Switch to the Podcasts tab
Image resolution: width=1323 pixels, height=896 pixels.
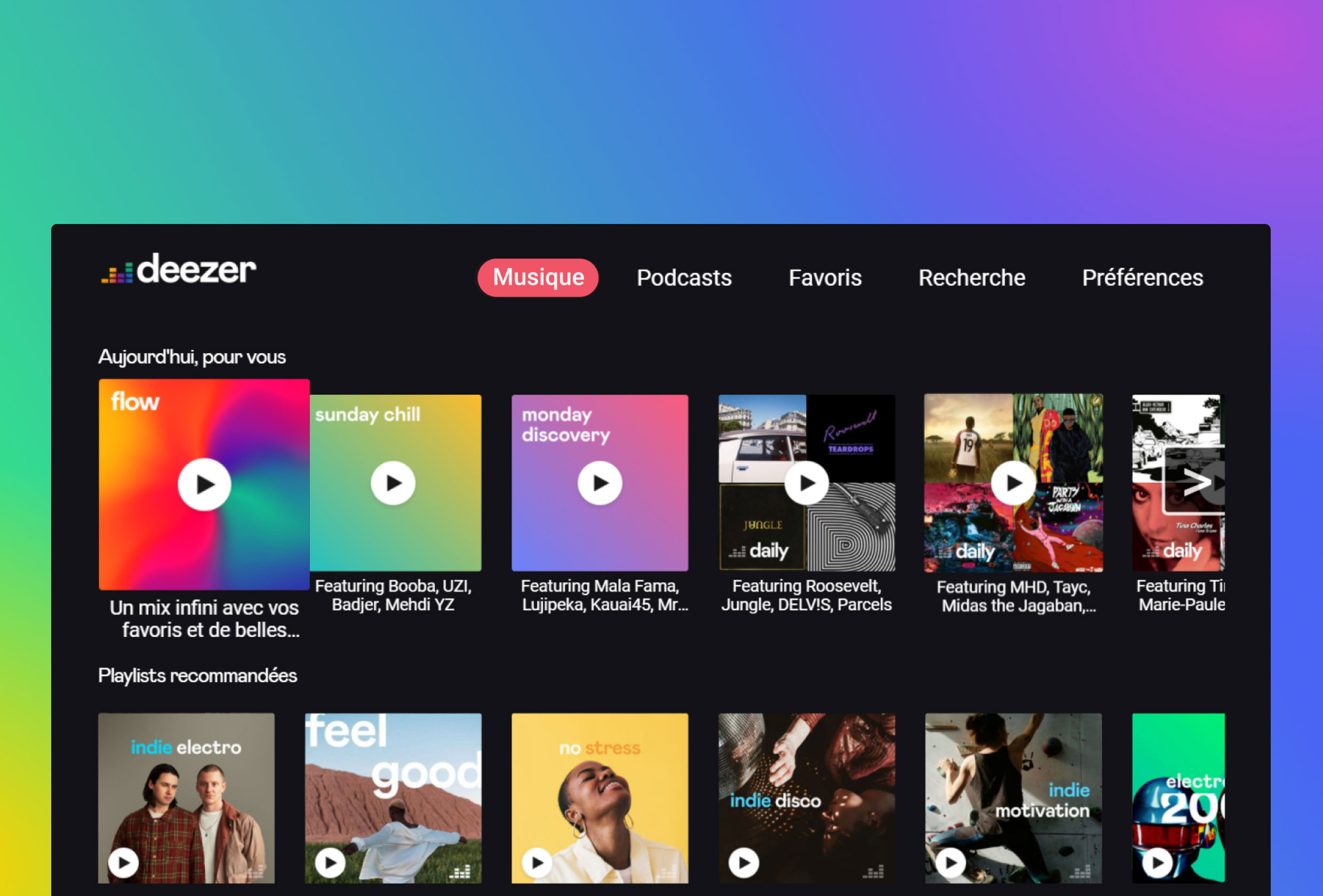684,278
